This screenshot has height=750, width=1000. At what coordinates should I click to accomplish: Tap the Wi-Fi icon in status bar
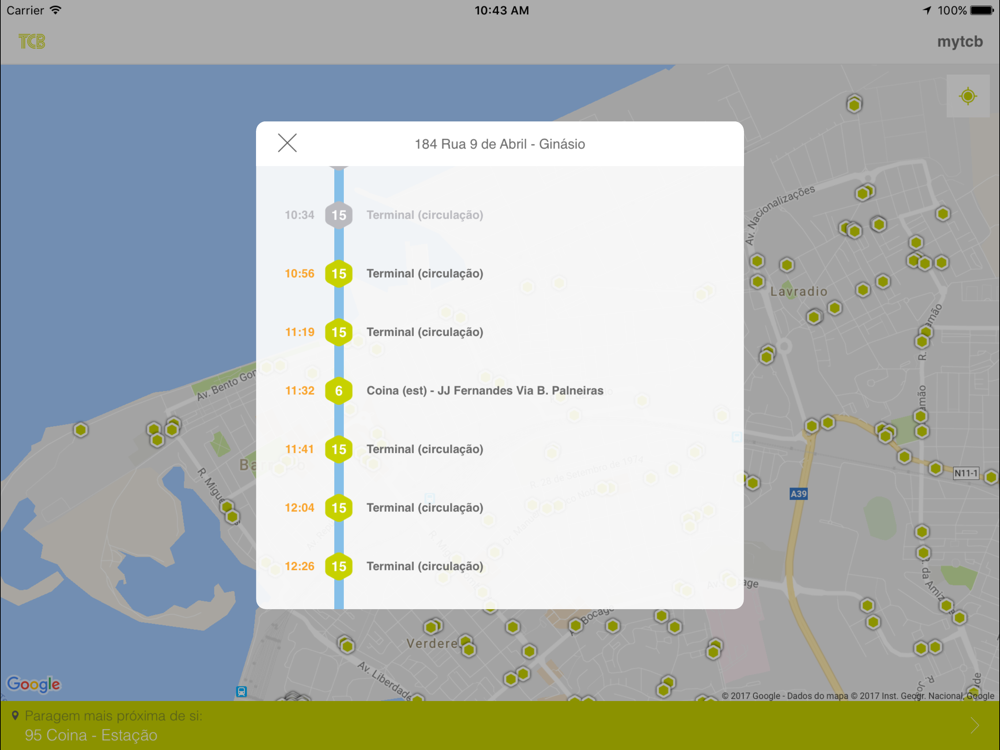[56, 10]
